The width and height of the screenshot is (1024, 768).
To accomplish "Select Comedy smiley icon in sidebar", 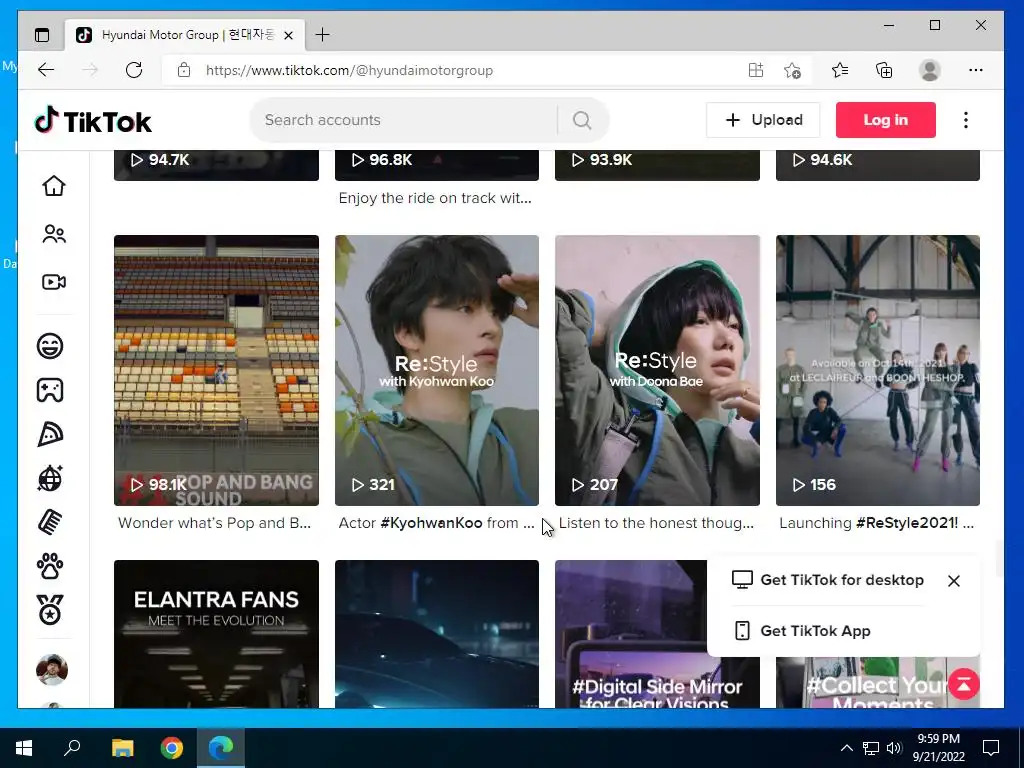I will pyautogui.click(x=50, y=346).
